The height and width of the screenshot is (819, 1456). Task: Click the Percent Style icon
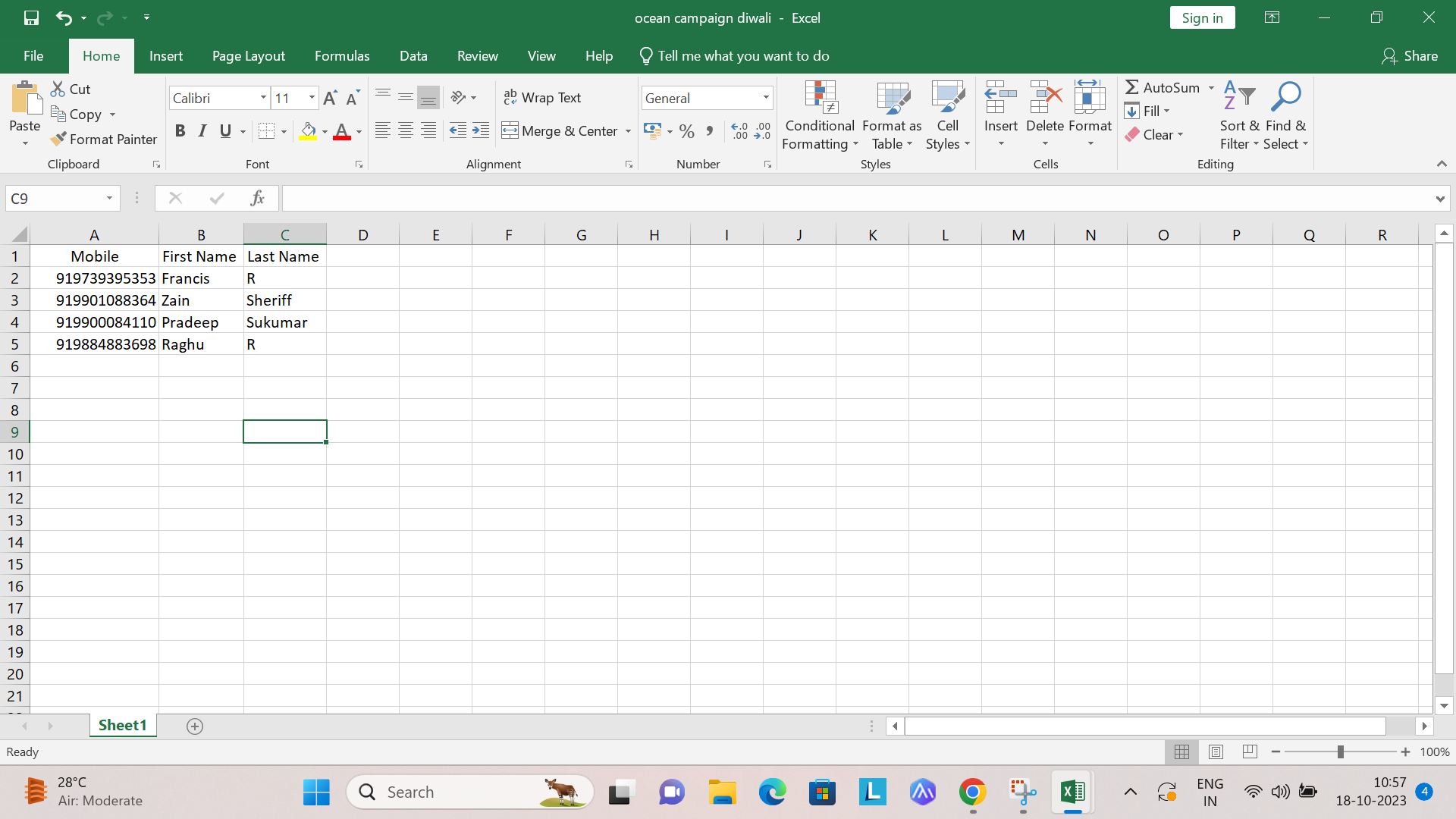pyautogui.click(x=687, y=131)
